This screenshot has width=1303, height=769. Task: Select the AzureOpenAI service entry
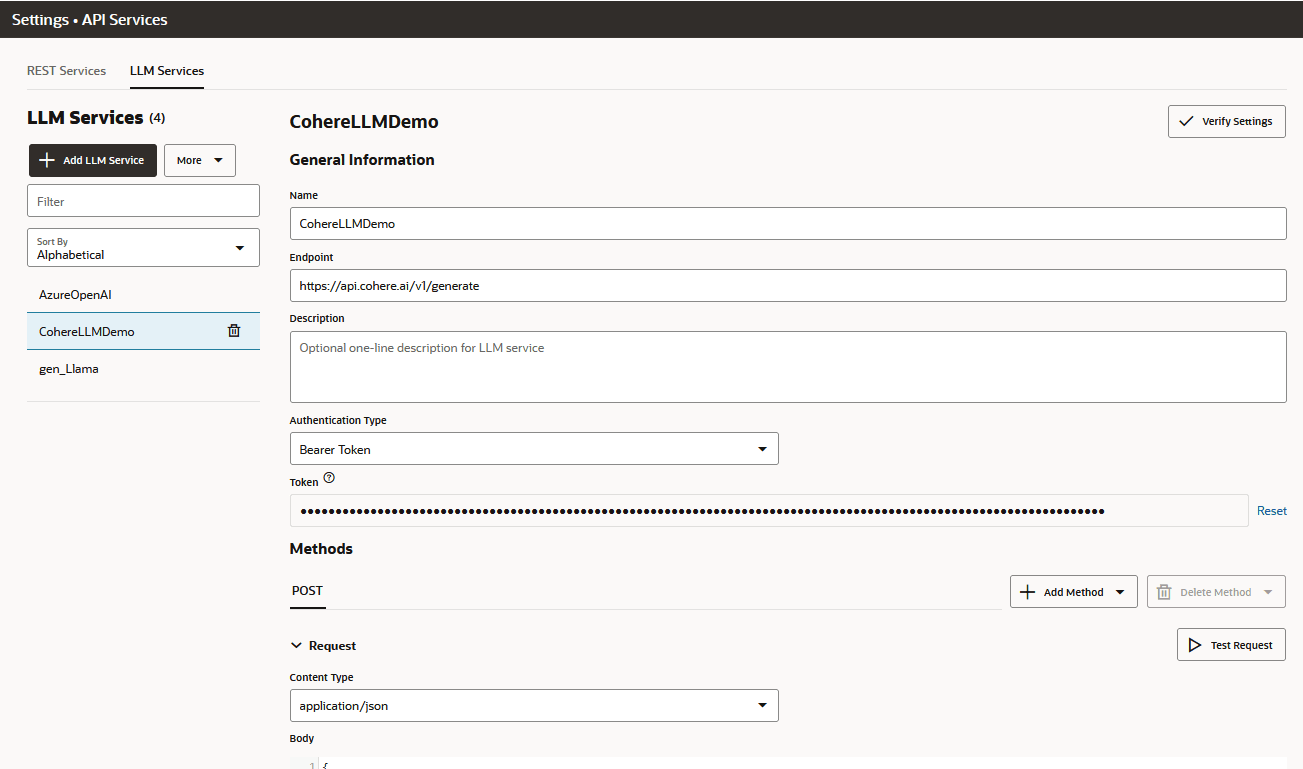(x=75, y=294)
